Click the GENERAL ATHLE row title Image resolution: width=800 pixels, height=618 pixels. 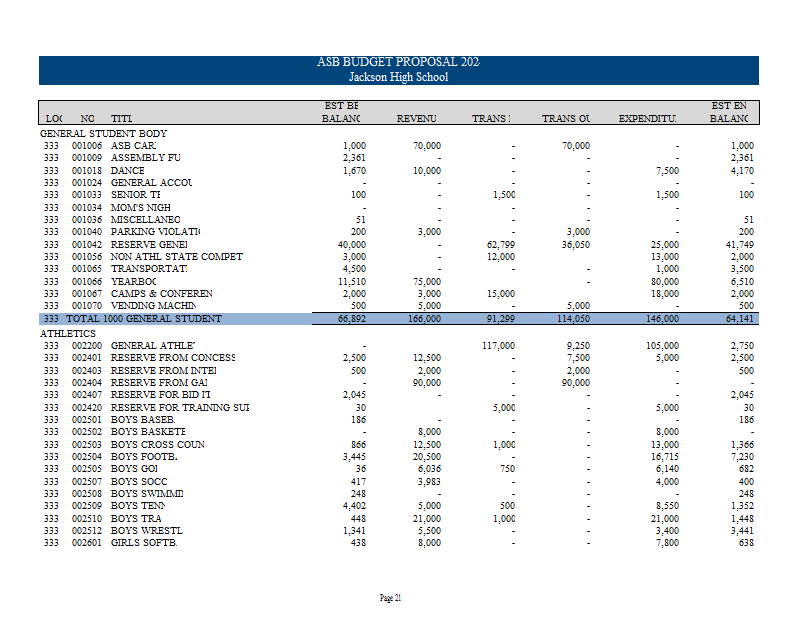click(153, 346)
